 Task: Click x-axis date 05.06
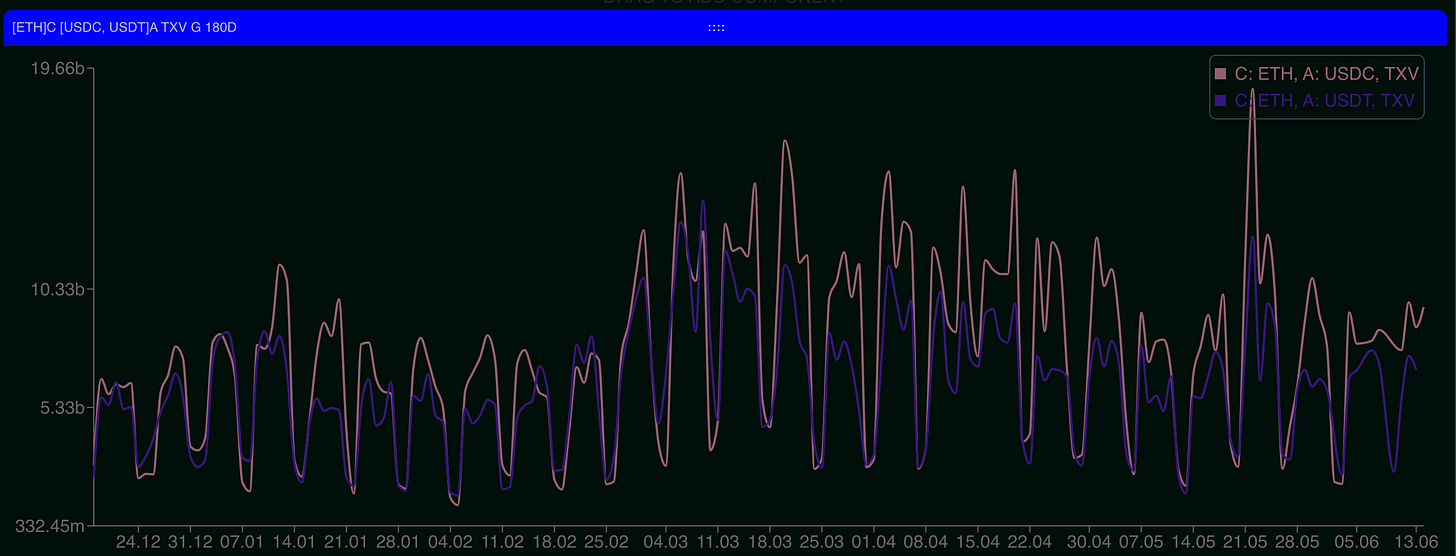pos(1356,542)
